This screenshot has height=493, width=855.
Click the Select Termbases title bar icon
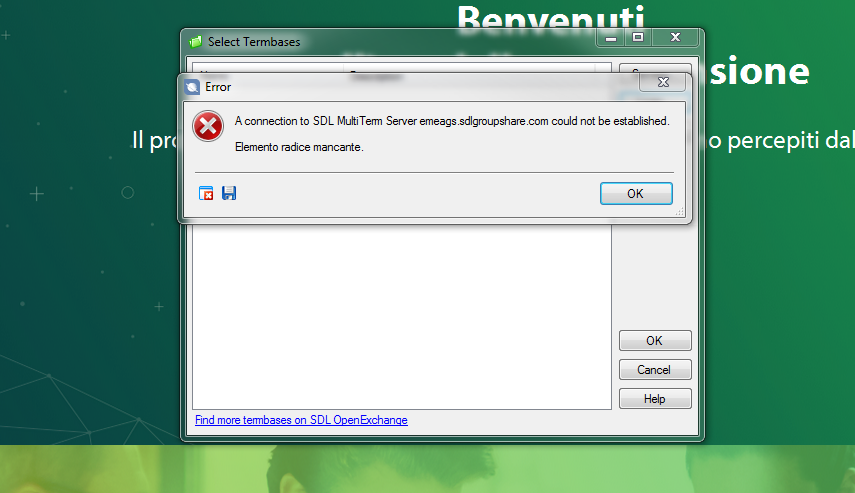pyautogui.click(x=195, y=42)
